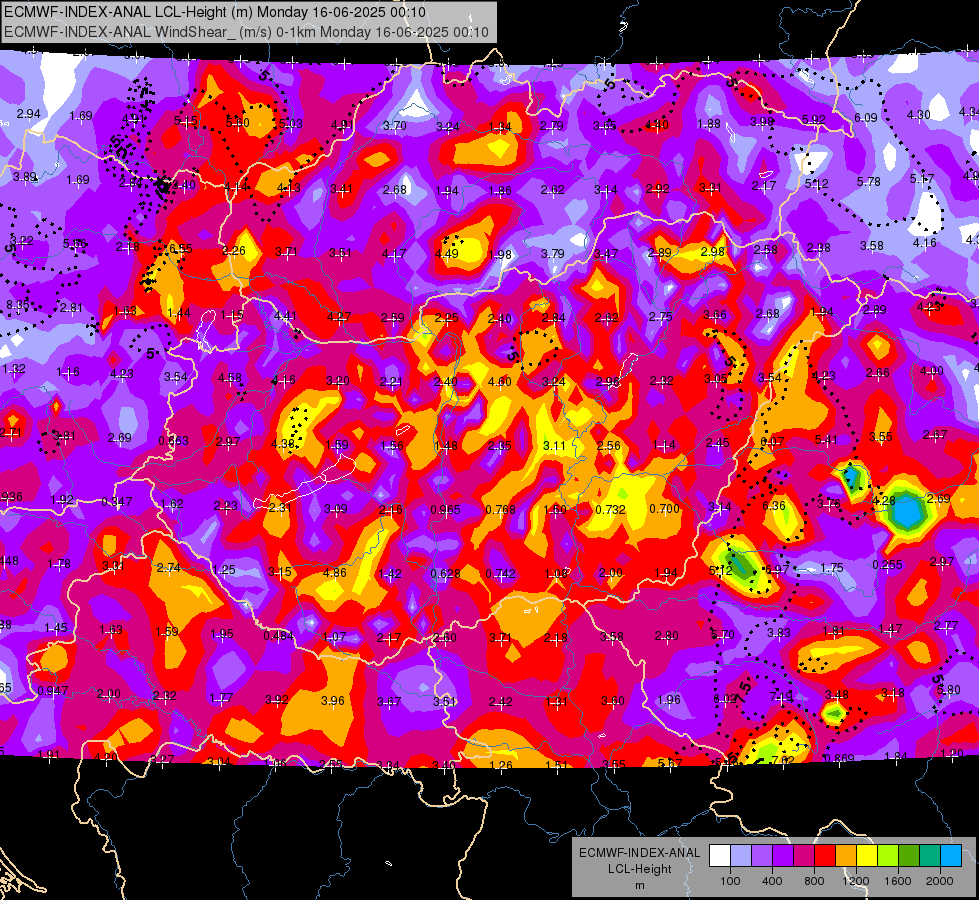Click the wind shear value 0.347

(117, 502)
